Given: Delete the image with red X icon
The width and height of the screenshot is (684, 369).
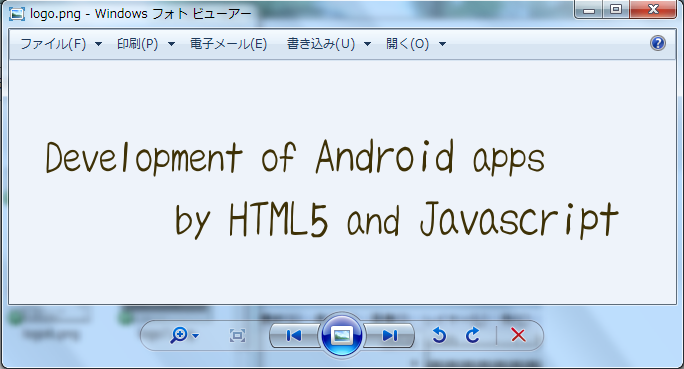Looking at the screenshot, I should click(x=518, y=335).
